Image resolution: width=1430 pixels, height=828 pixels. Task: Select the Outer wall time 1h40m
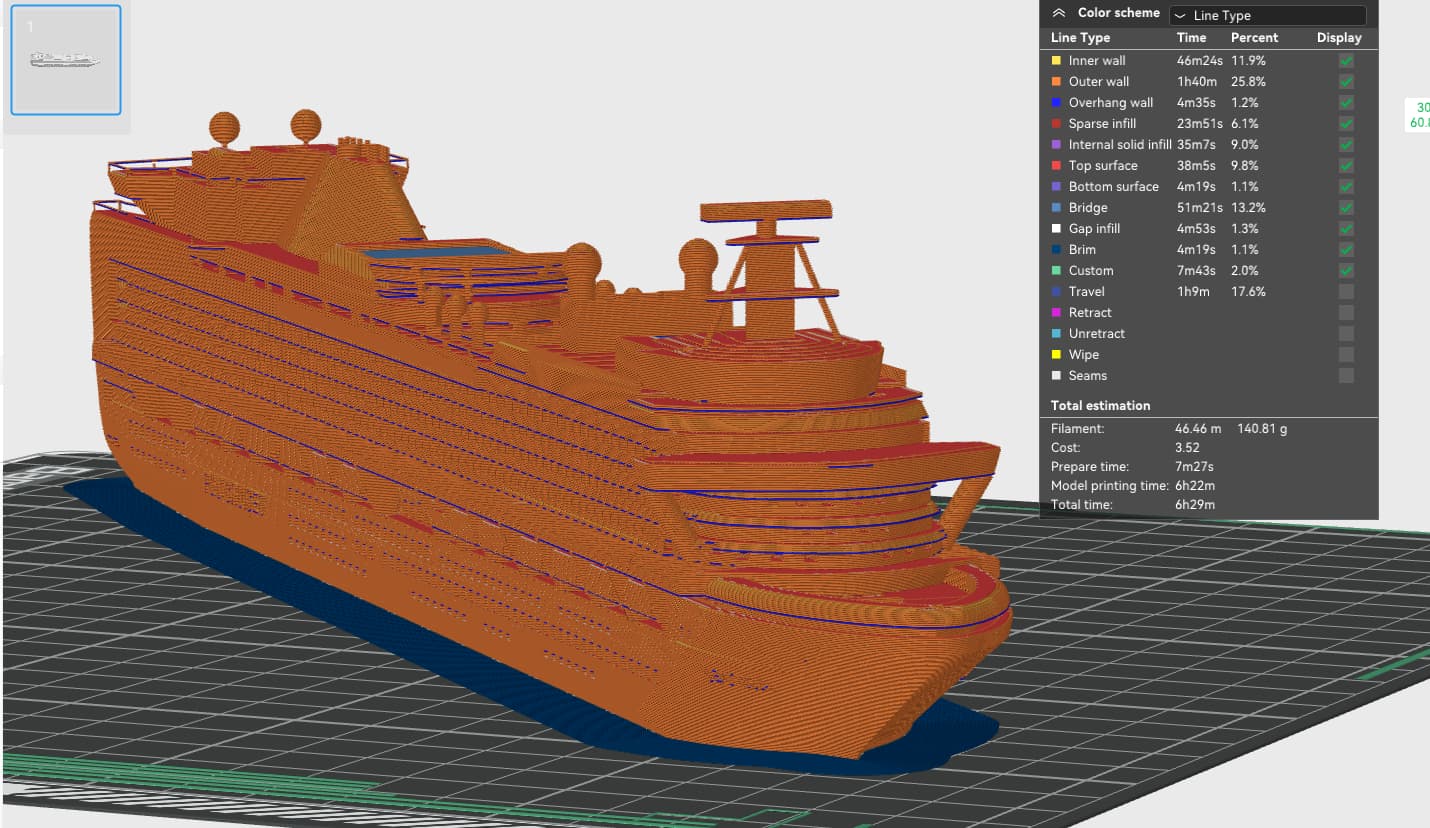[1195, 81]
